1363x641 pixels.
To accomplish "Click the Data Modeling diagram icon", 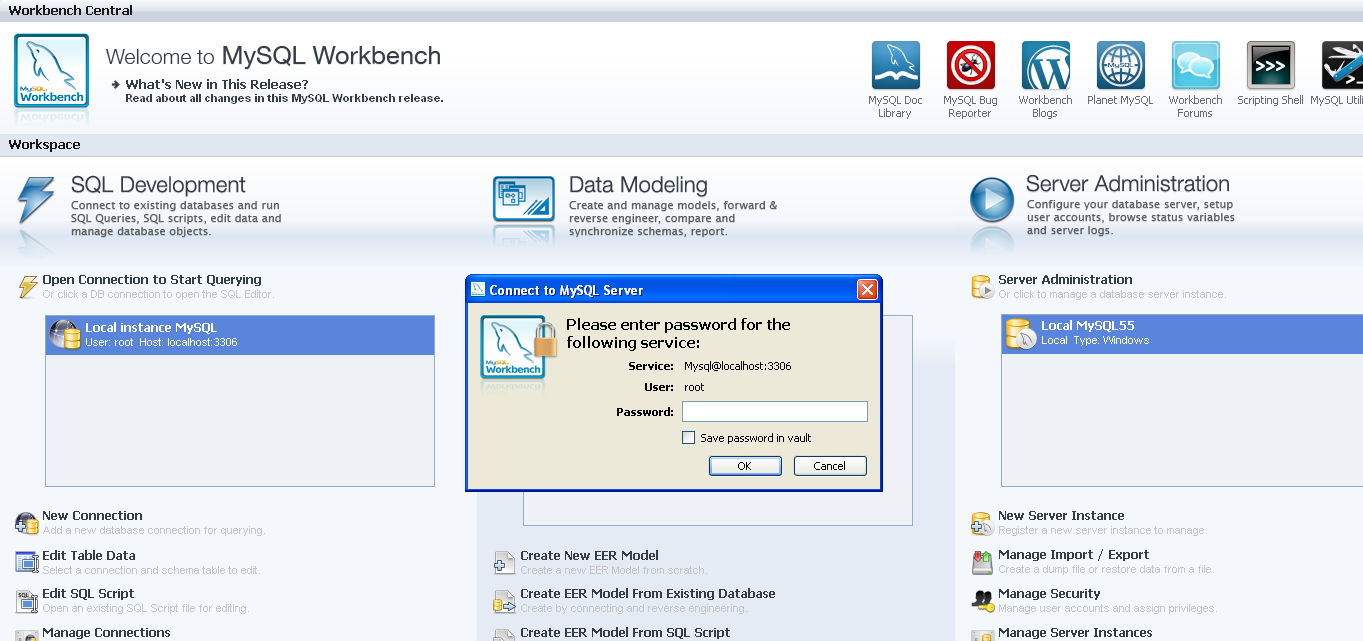I will tap(524, 199).
